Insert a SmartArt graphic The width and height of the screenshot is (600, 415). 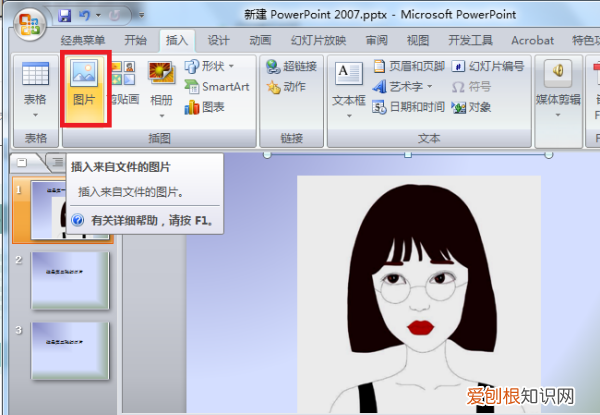pyautogui.click(x=217, y=87)
